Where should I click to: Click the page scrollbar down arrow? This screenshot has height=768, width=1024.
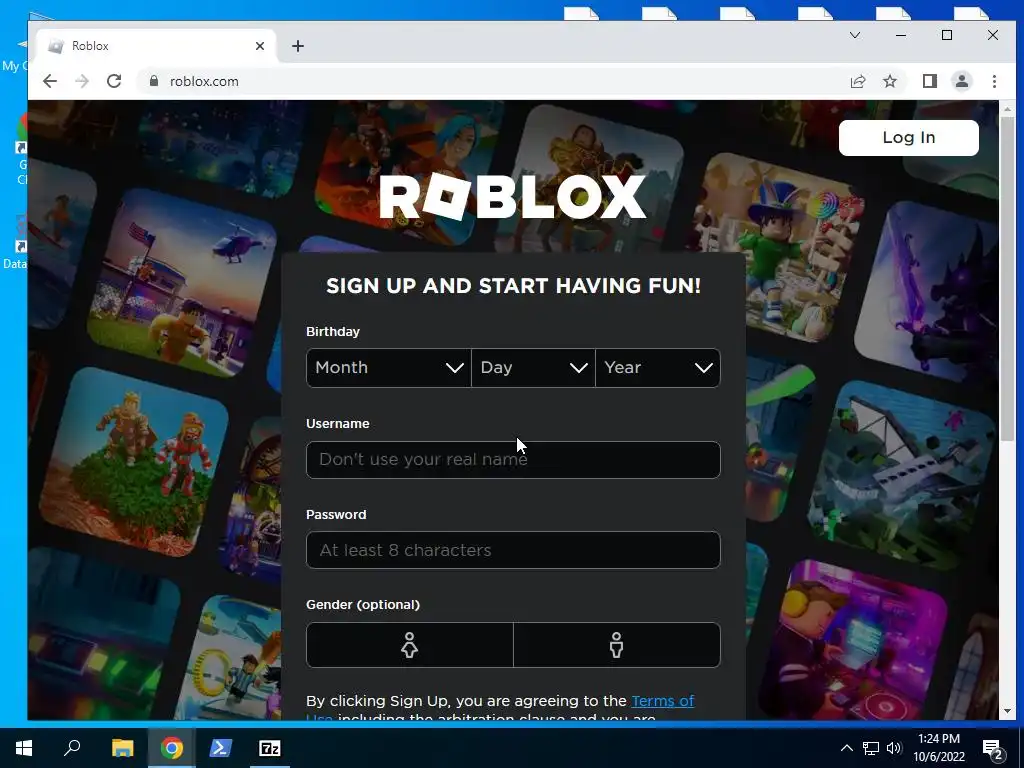pyautogui.click(x=1007, y=711)
